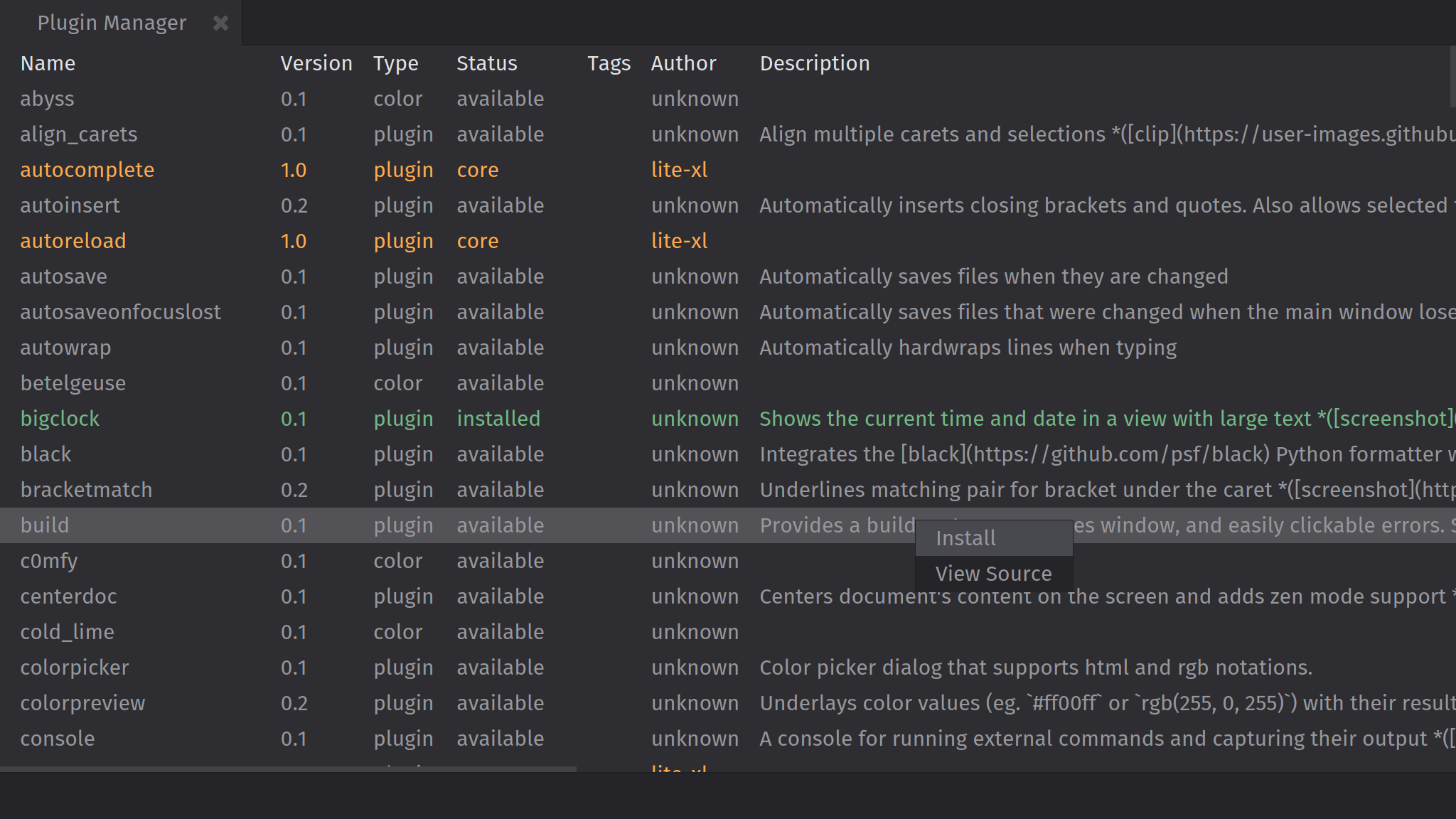The image size is (1456, 819).
Task: Select the installed bigclock plugin
Action: point(728,419)
